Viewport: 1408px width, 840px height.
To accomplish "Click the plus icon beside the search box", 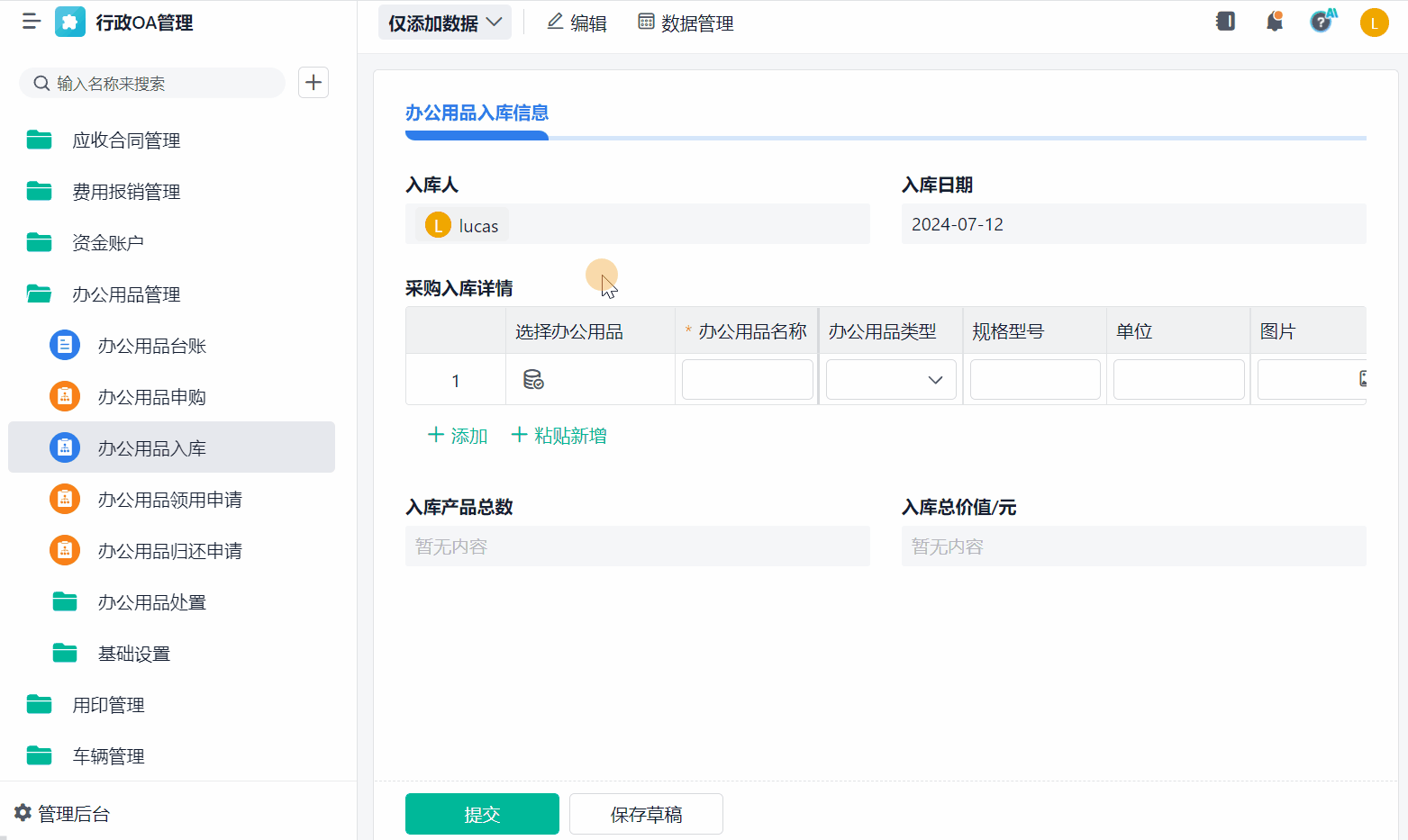I will pos(313,83).
